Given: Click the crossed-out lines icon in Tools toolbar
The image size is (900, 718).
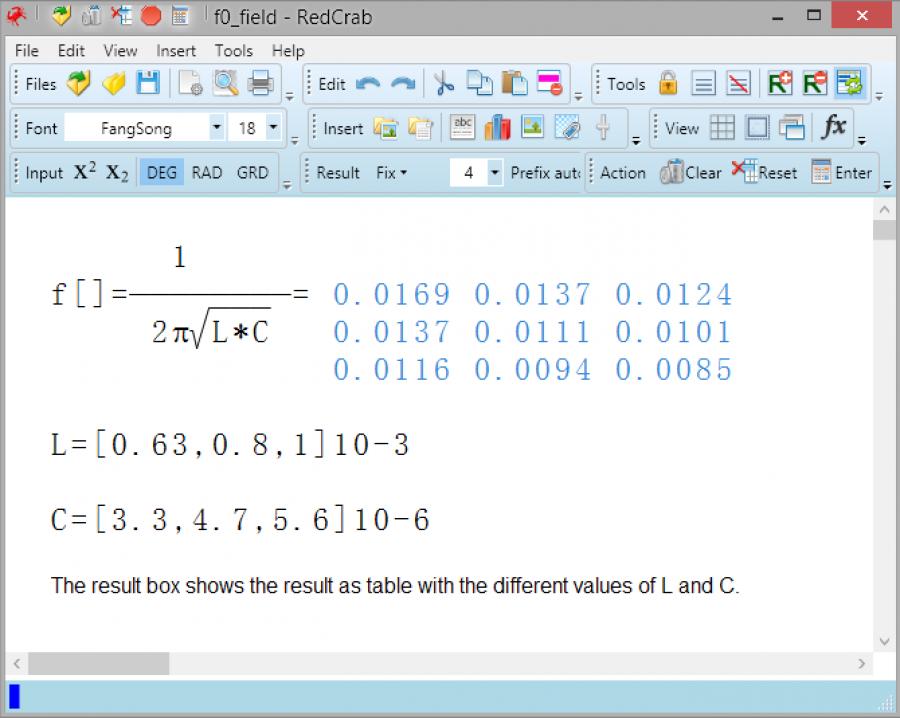Looking at the screenshot, I should coord(738,84).
